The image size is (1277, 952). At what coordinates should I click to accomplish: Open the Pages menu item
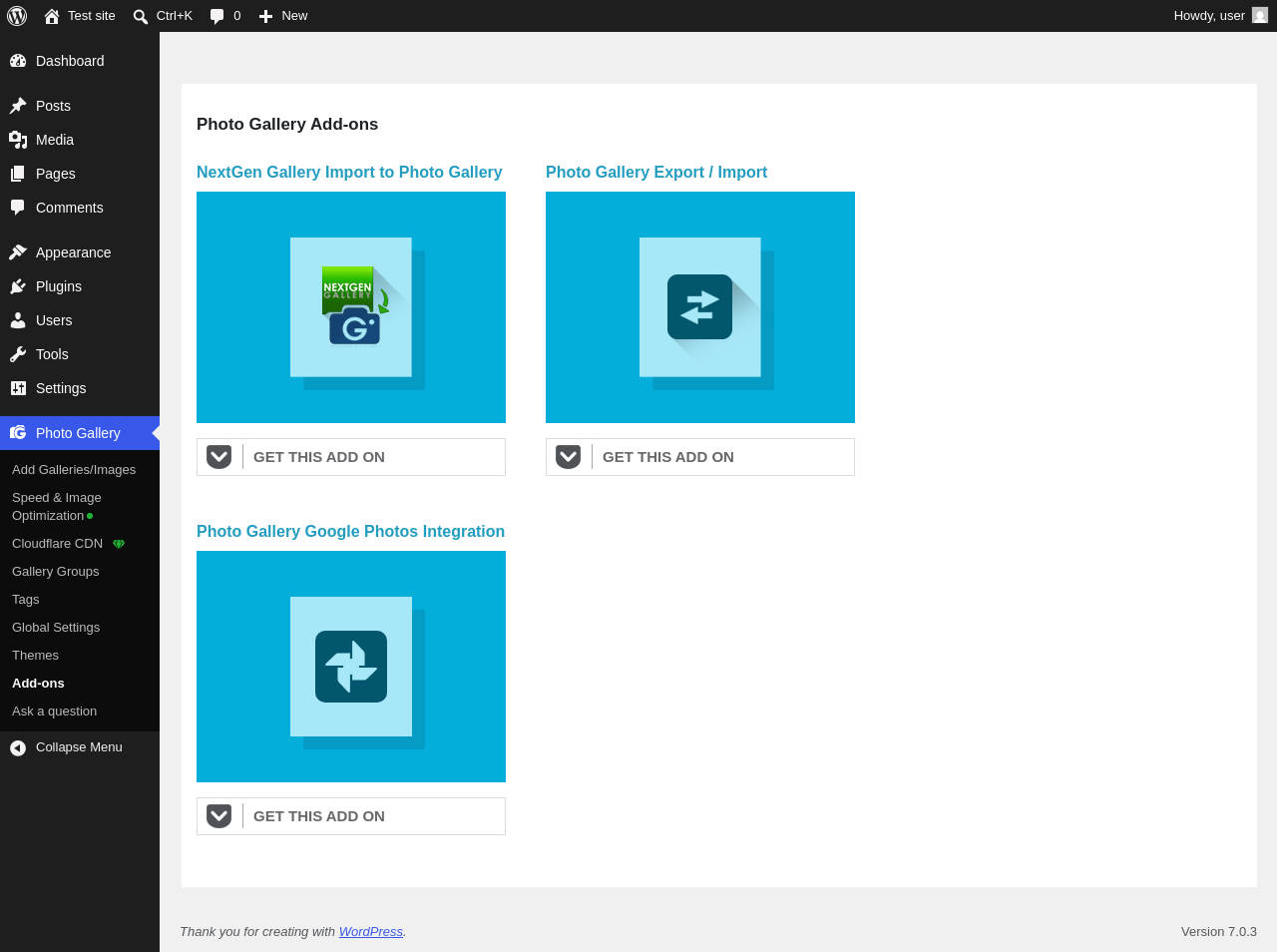click(x=80, y=174)
